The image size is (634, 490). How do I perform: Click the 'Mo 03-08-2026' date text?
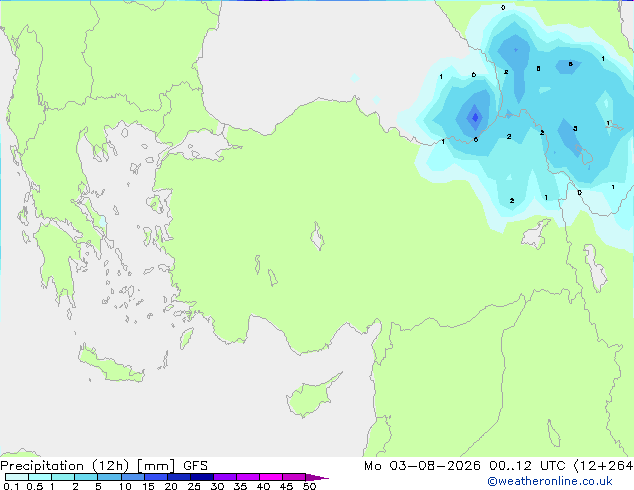click(422, 466)
